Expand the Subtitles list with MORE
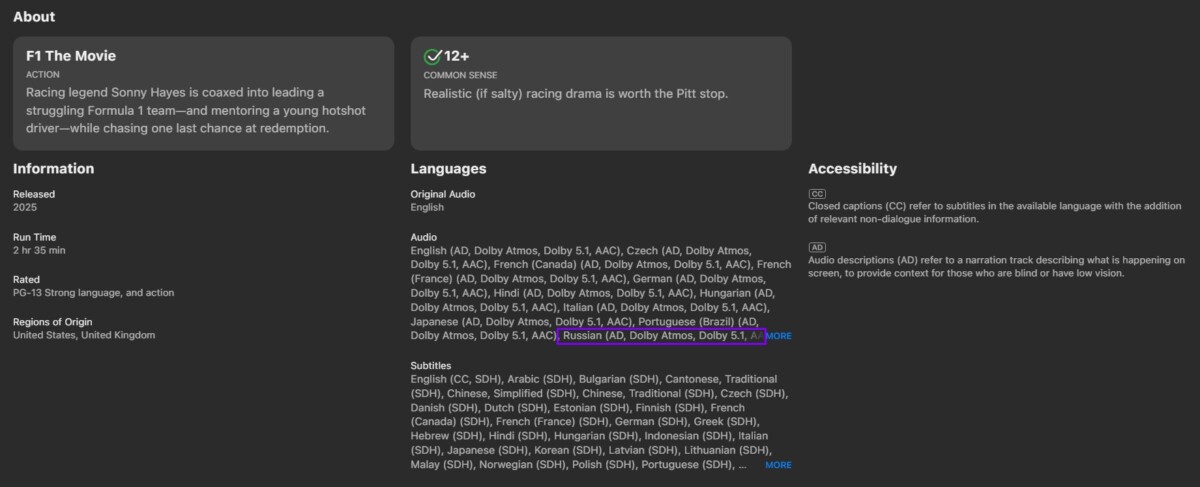This screenshot has width=1200, height=487. [778, 465]
